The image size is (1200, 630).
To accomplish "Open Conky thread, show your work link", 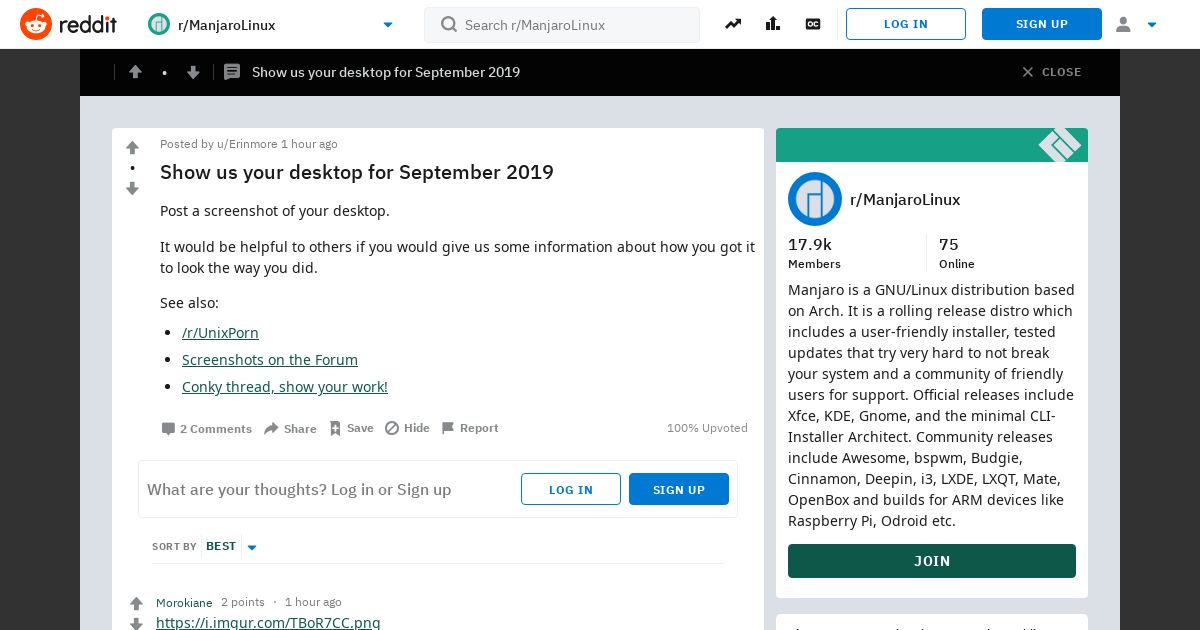I will point(285,386).
